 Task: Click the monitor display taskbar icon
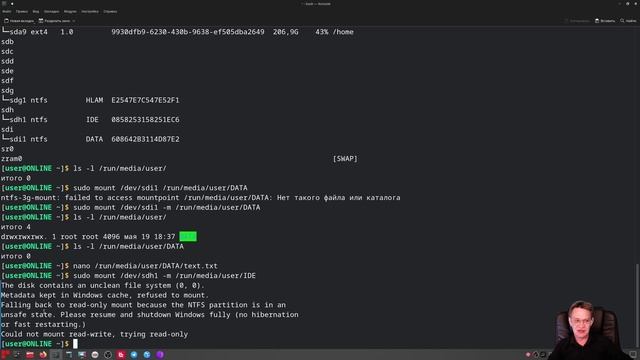[x=82, y=355]
